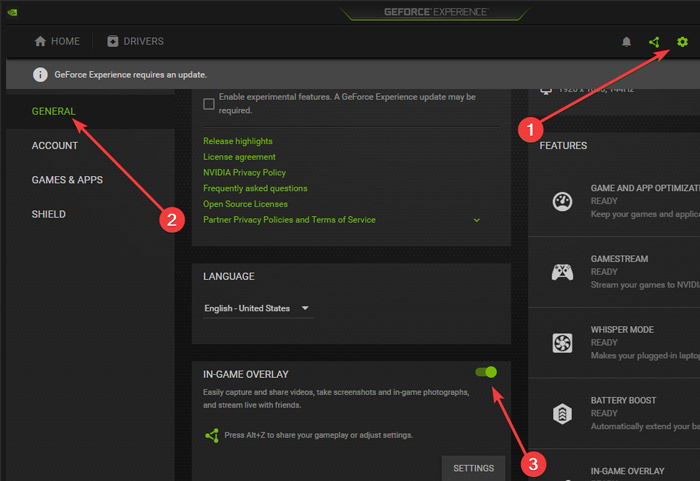Click the Game and App Optimization gauge icon

(562, 201)
